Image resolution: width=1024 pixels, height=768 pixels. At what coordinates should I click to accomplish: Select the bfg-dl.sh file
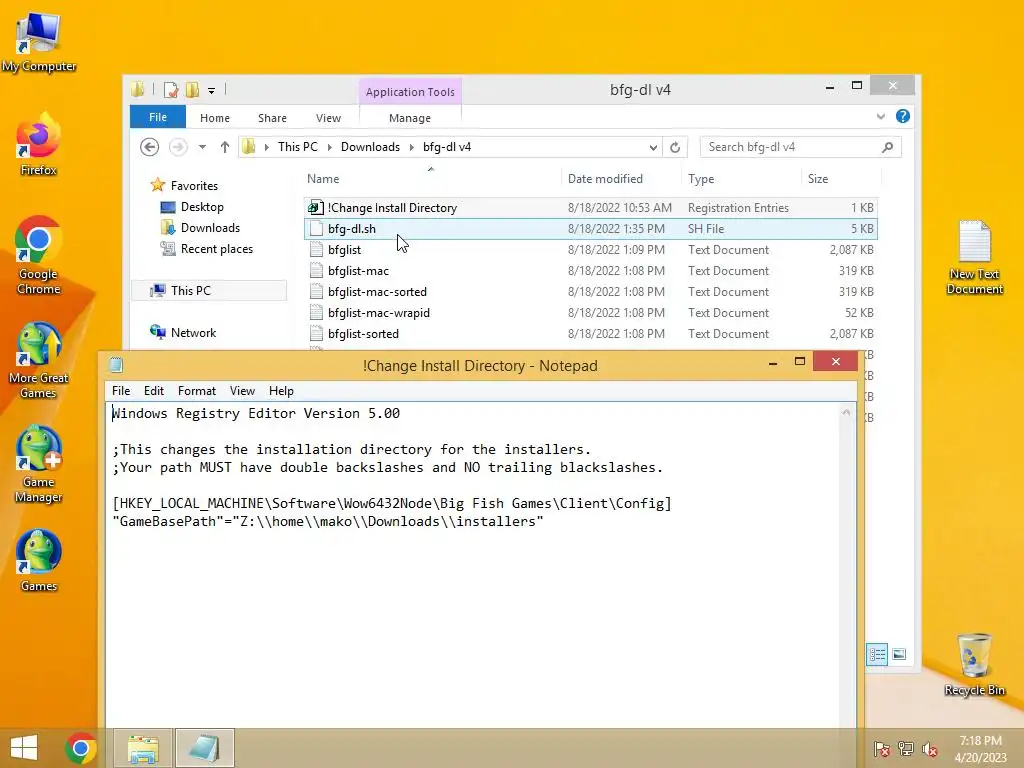click(x=591, y=229)
